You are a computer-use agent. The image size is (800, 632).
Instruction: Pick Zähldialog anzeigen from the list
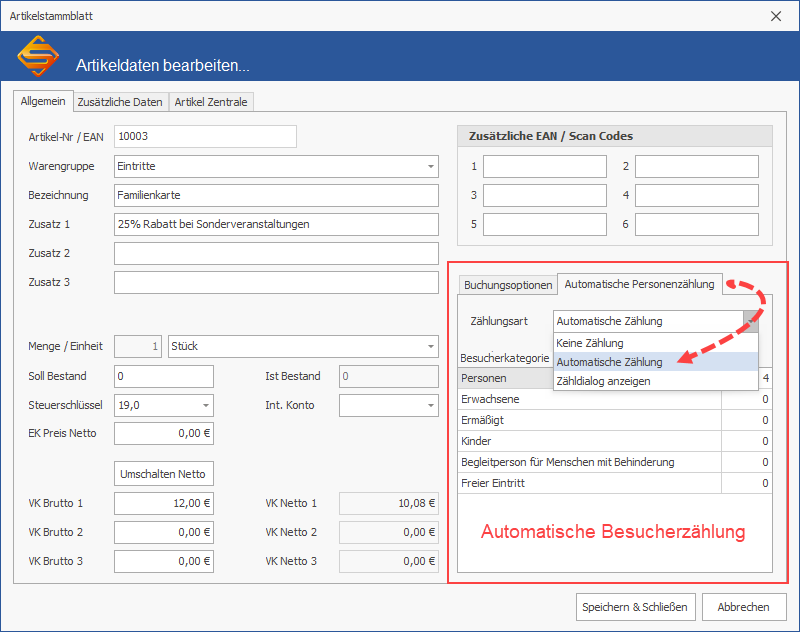603,381
